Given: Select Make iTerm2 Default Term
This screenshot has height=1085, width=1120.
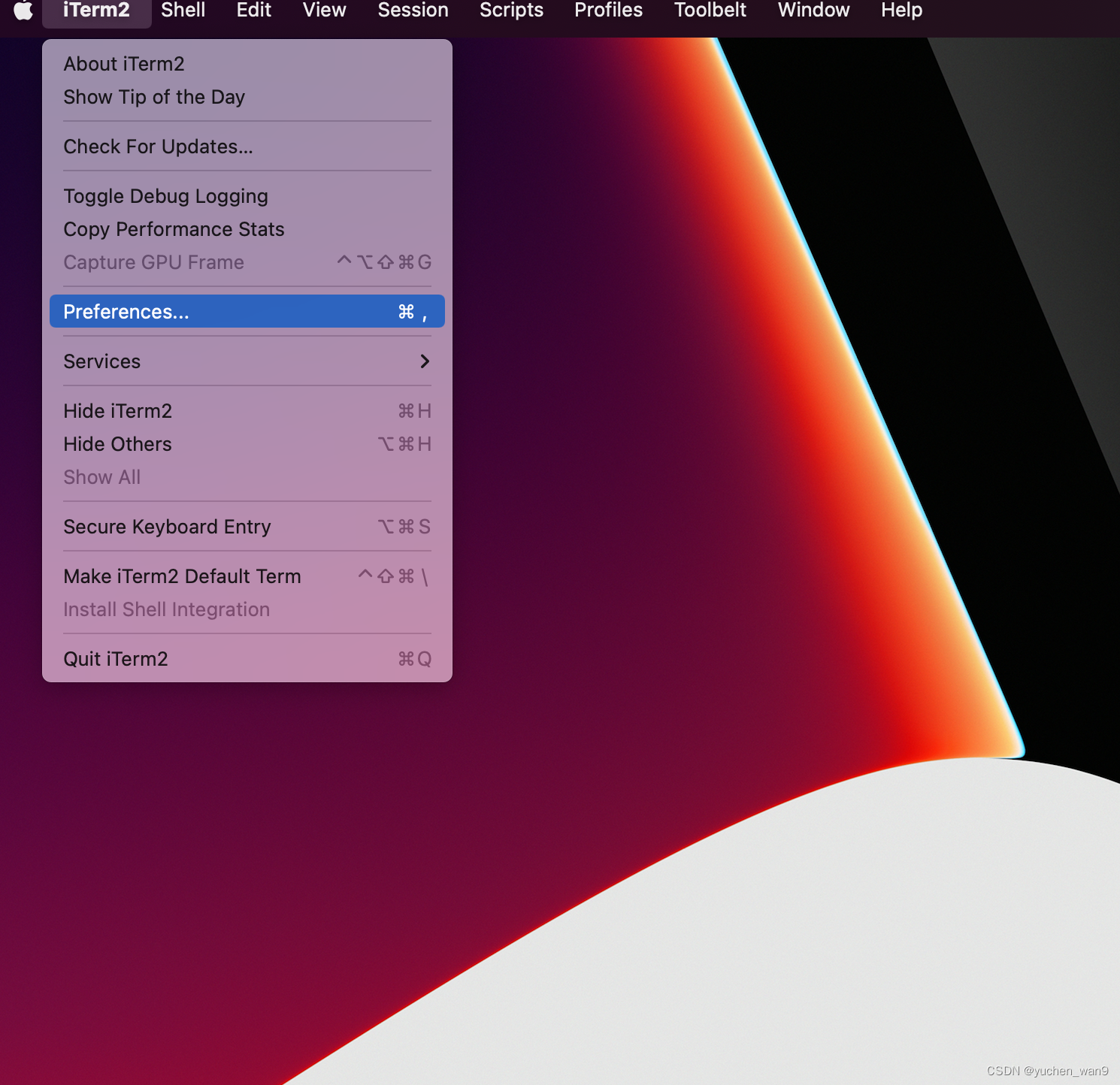Looking at the screenshot, I should point(247,576).
